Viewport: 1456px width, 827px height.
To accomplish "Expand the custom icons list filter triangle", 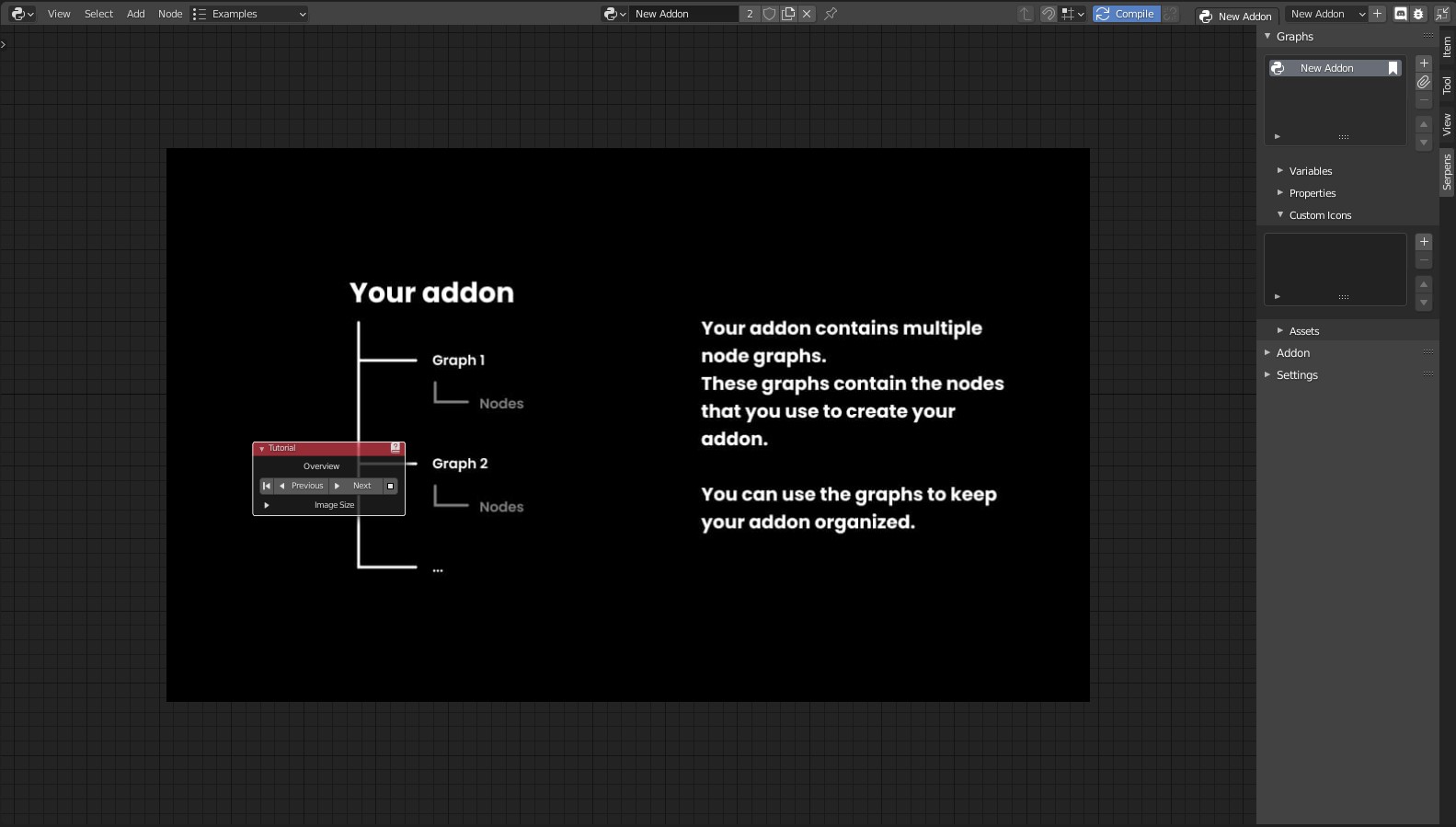I will tap(1277, 297).
